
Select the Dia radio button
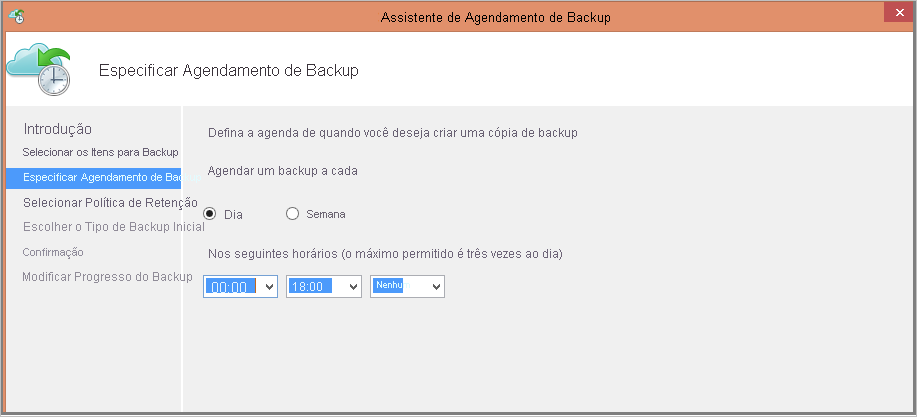[x=209, y=213]
